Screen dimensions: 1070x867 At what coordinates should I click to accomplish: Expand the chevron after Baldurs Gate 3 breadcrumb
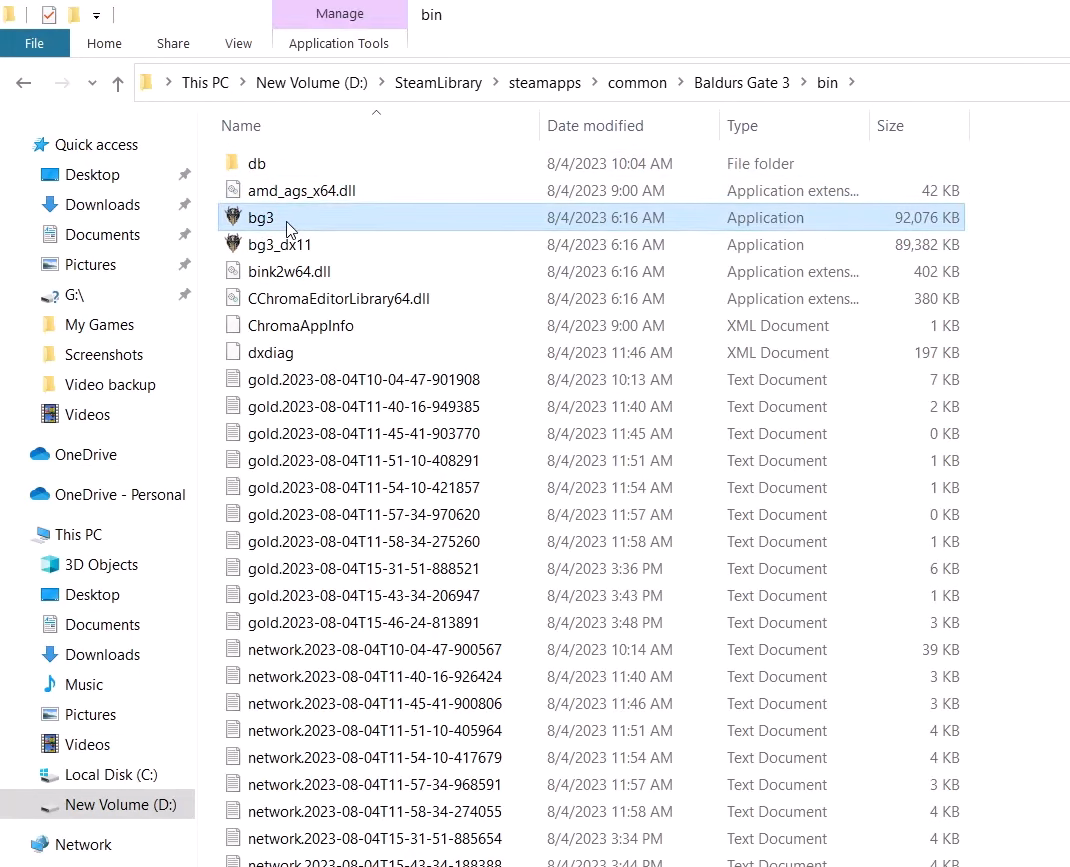pyautogui.click(x=803, y=82)
